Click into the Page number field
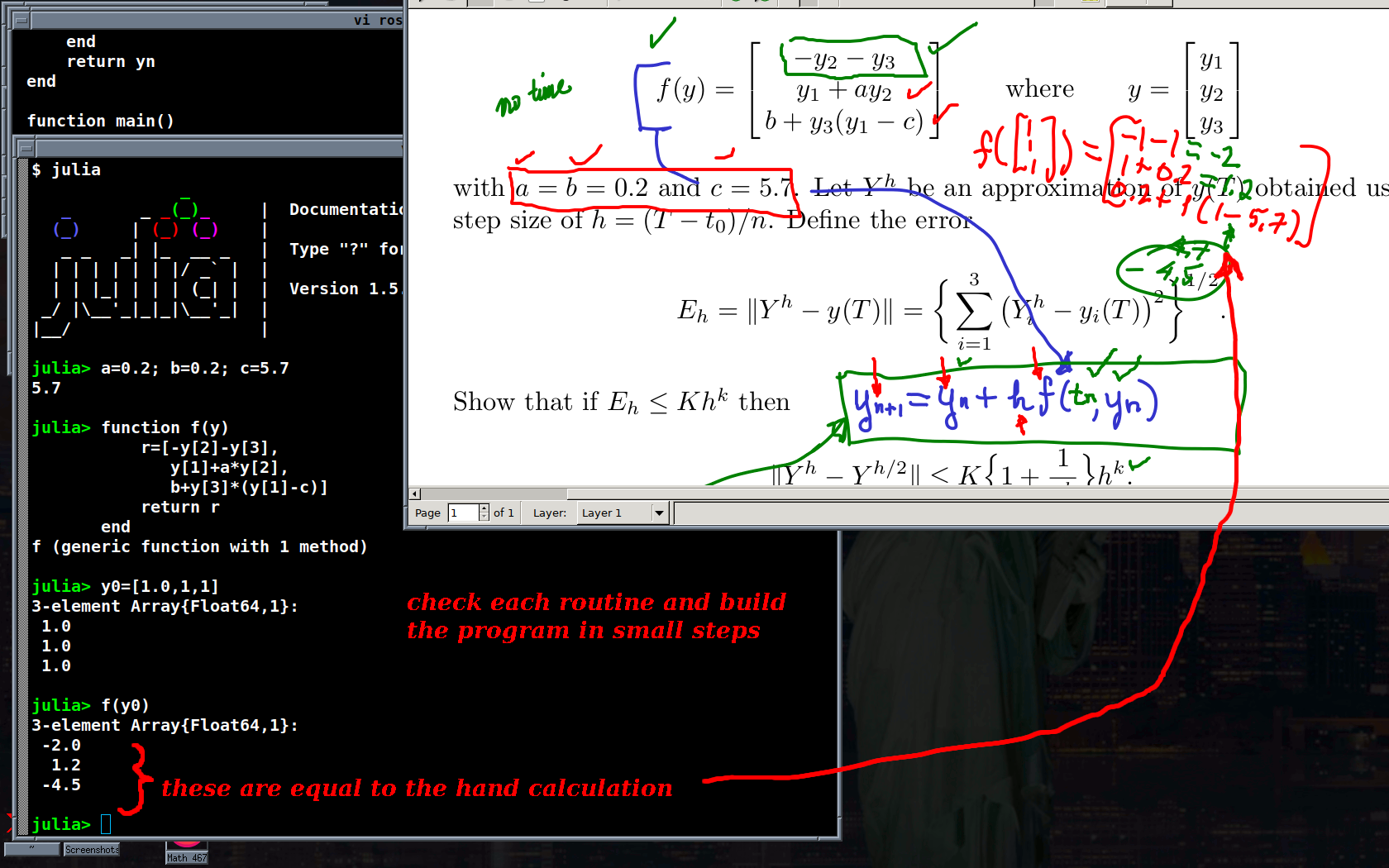 coord(463,513)
